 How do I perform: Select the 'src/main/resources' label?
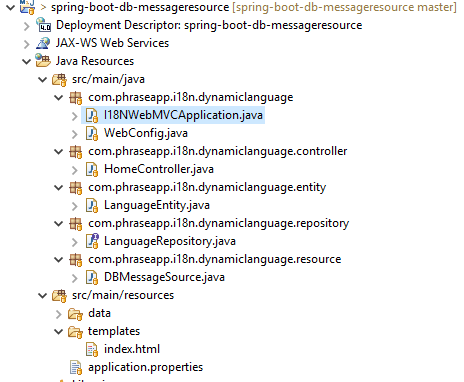coord(123,295)
